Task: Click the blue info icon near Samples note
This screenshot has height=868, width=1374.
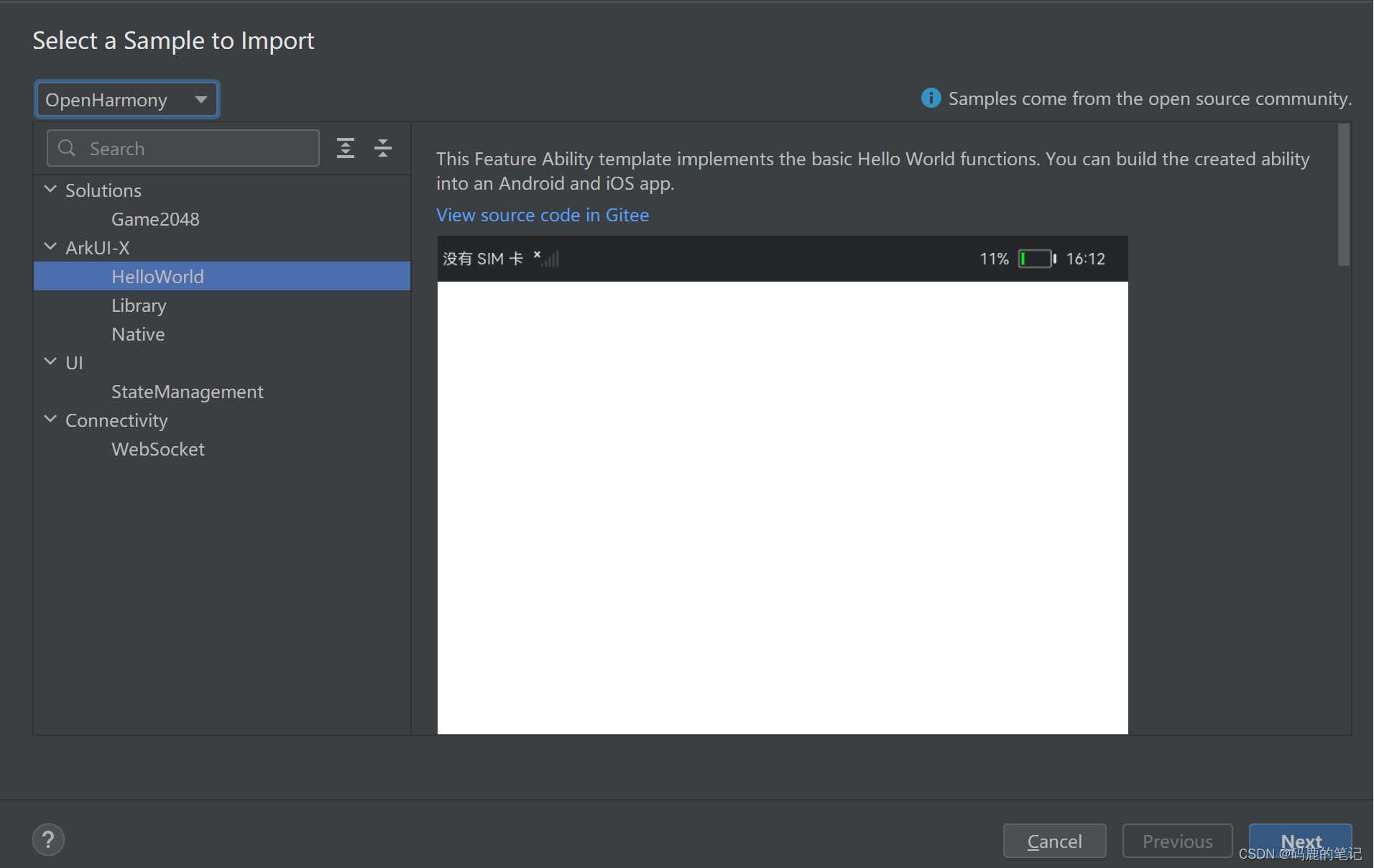Action: pyautogui.click(x=931, y=98)
